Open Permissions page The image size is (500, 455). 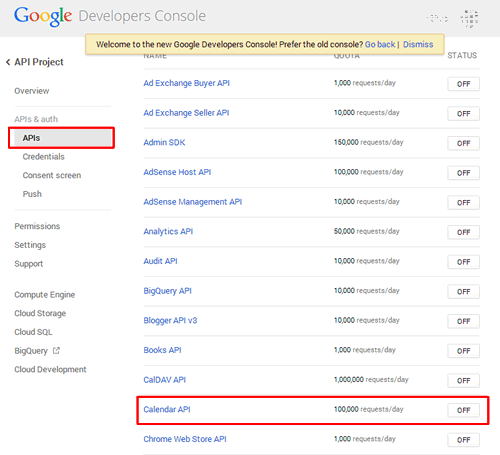point(37,226)
